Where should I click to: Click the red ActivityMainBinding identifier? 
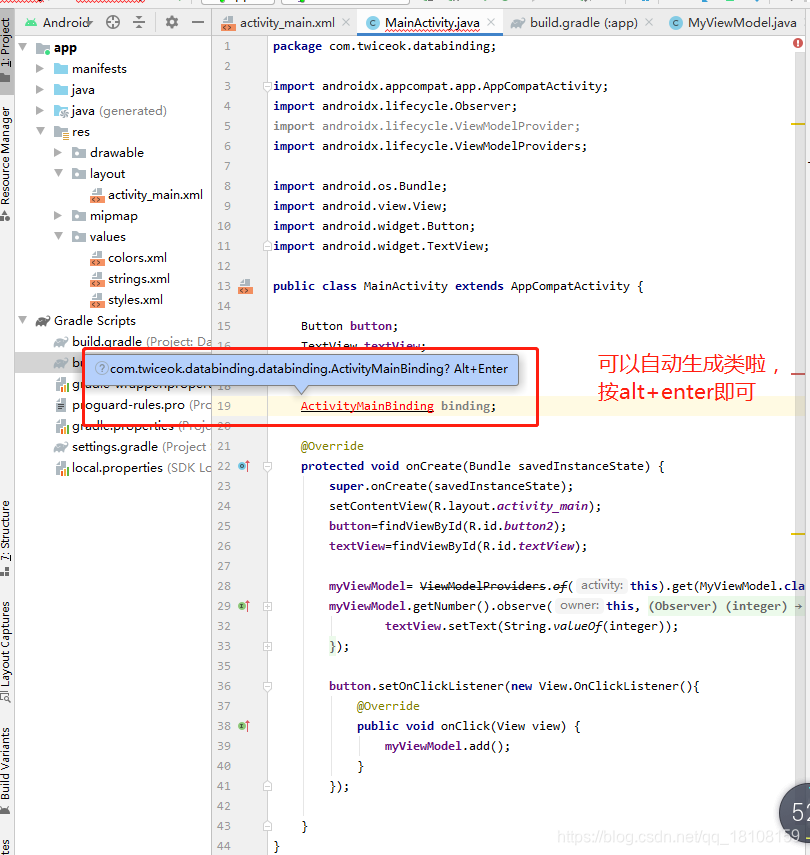click(x=367, y=406)
